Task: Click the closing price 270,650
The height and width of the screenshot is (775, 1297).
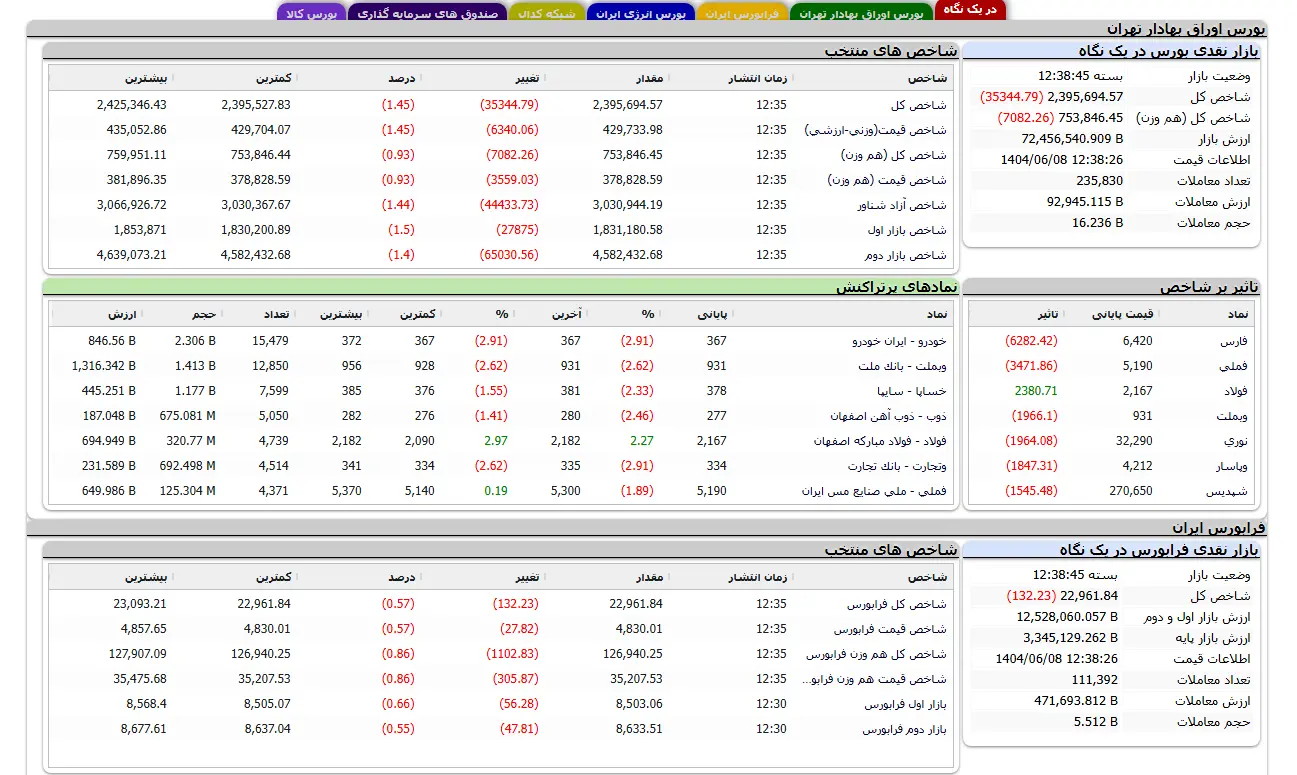Action: pyautogui.click(x=1131, y=491)
